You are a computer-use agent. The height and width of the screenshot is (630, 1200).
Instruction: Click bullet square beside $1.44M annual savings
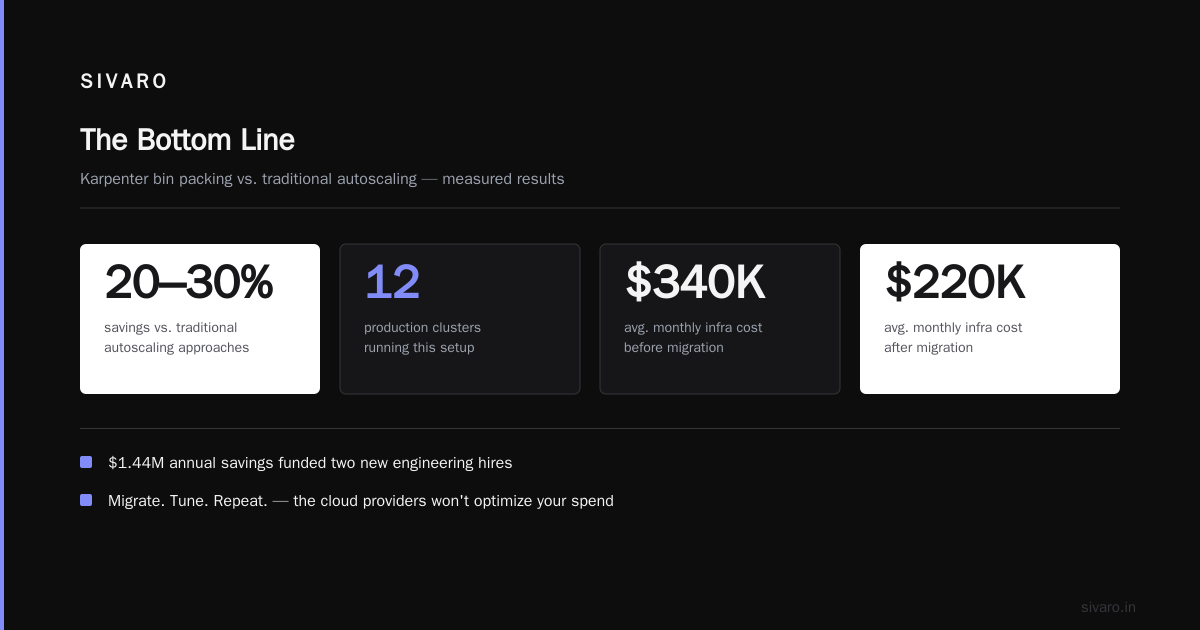(86, 462)
